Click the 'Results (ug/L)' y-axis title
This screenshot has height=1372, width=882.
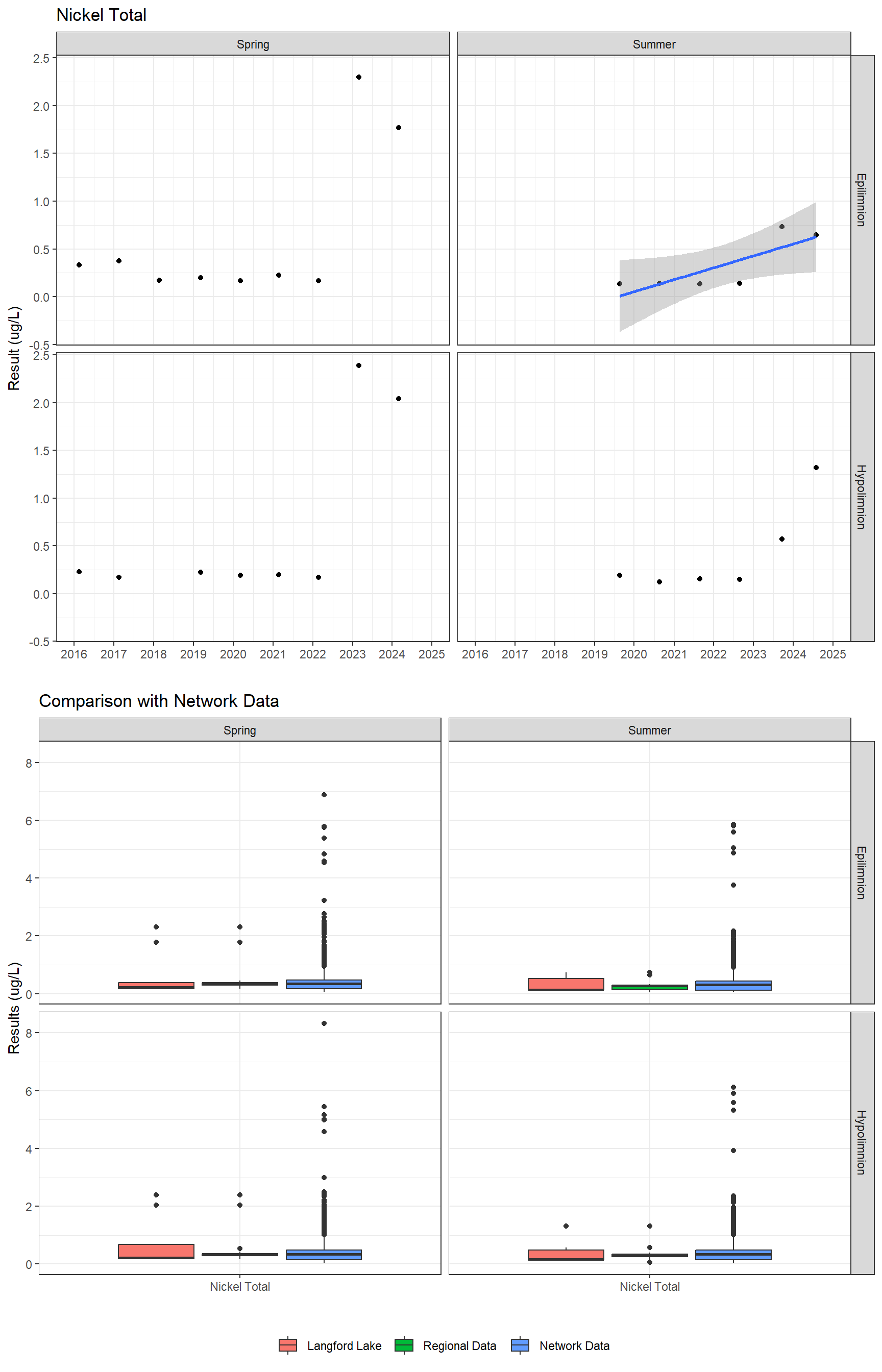pyautogui.click(x=14, y=1008)
